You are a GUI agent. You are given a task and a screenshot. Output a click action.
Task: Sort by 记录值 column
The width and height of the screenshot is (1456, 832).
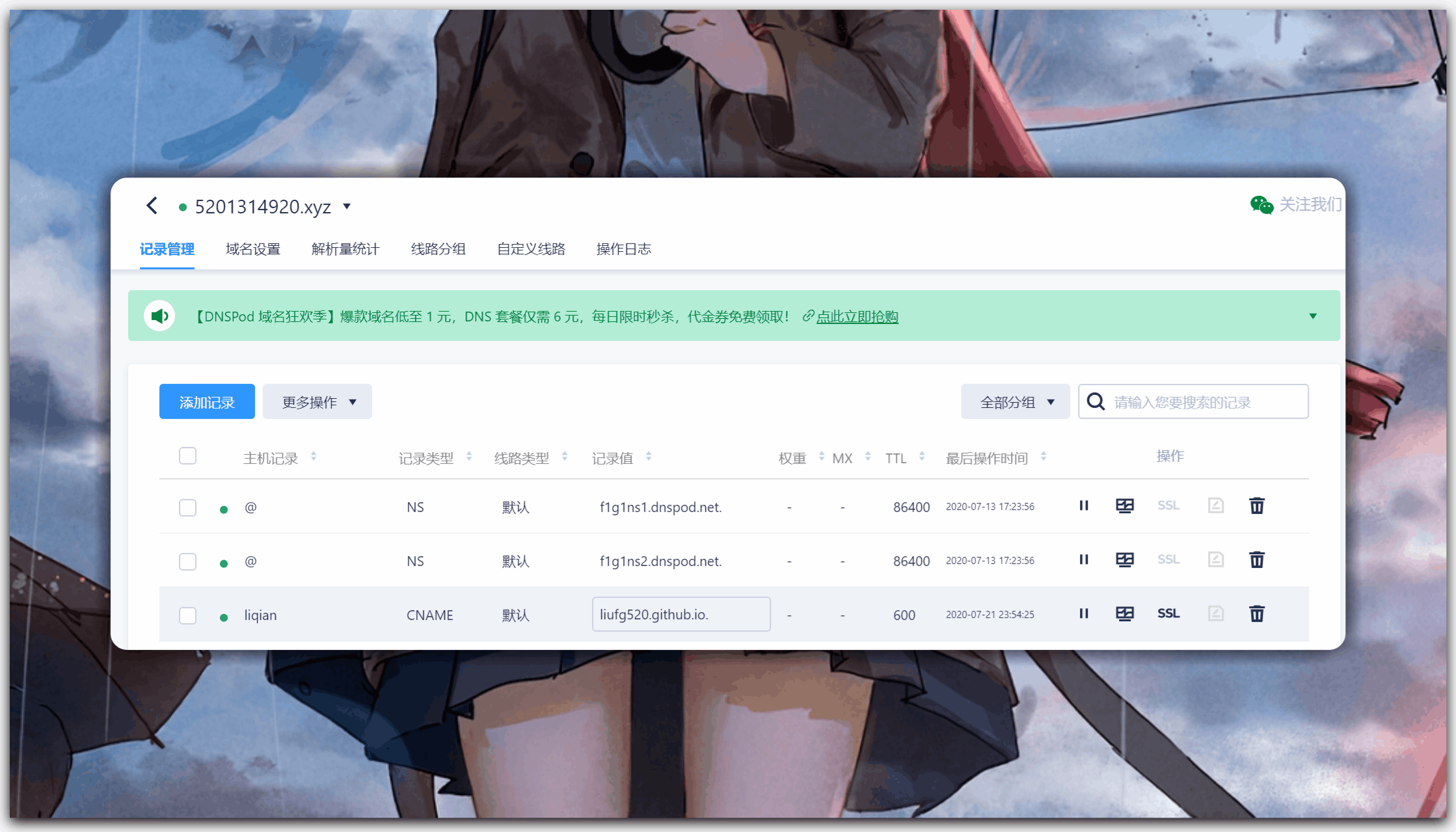pyautogui.click(x=649, y=457)
